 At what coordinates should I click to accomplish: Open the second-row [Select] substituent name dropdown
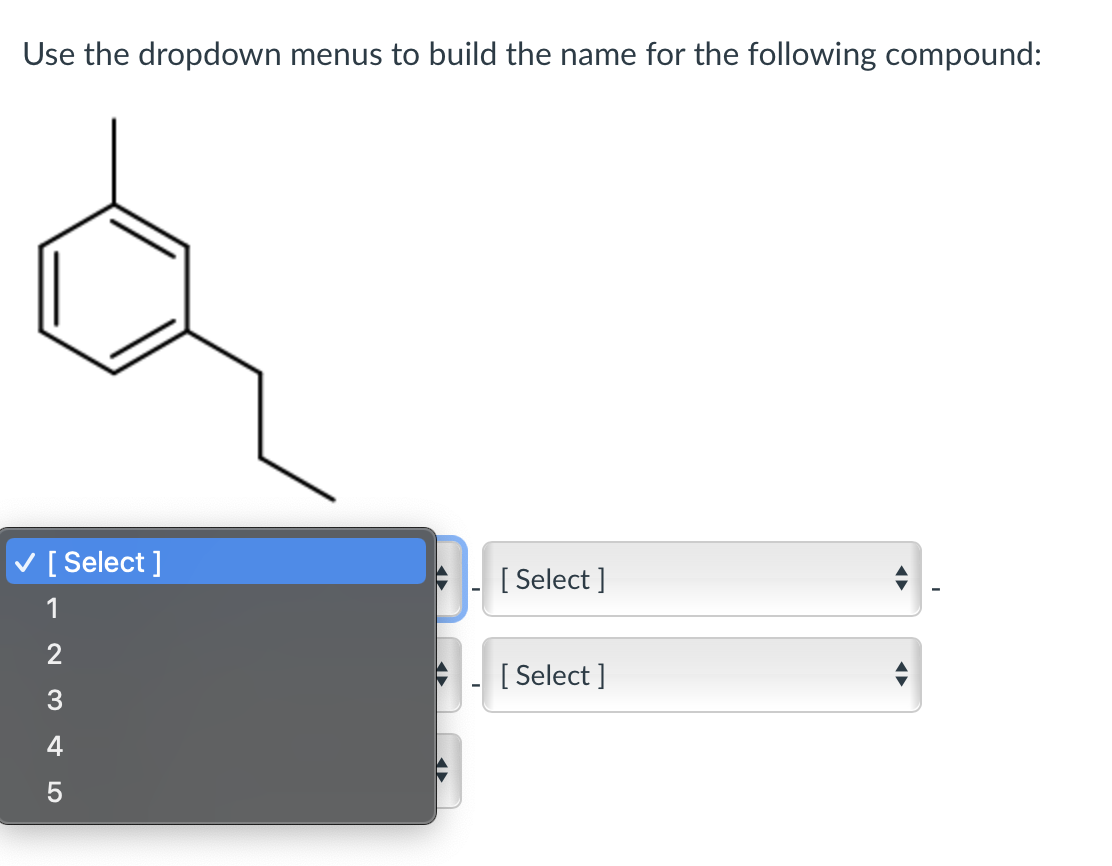pos(700,675)
